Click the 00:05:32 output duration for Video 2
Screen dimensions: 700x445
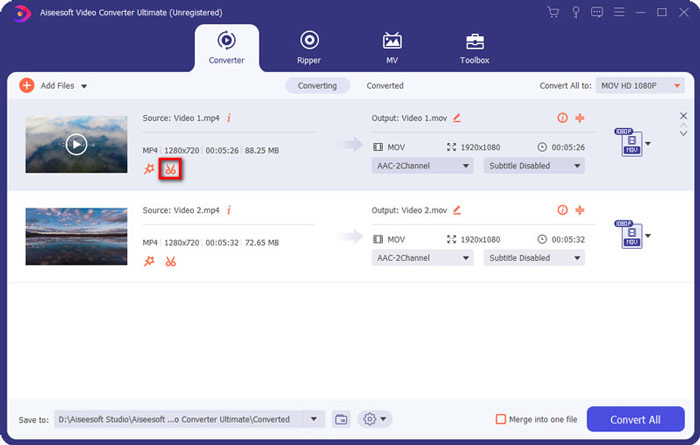click(568, 240)
